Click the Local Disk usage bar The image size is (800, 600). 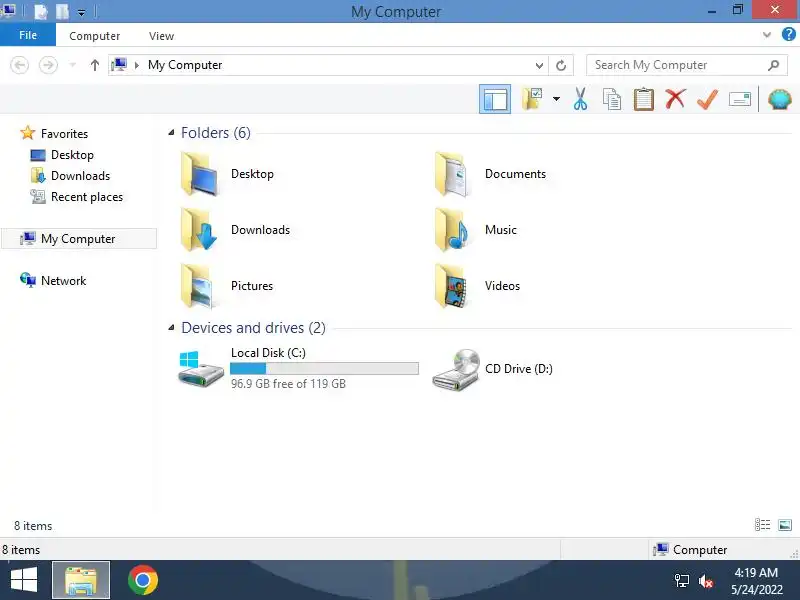(x=324, y=368)
